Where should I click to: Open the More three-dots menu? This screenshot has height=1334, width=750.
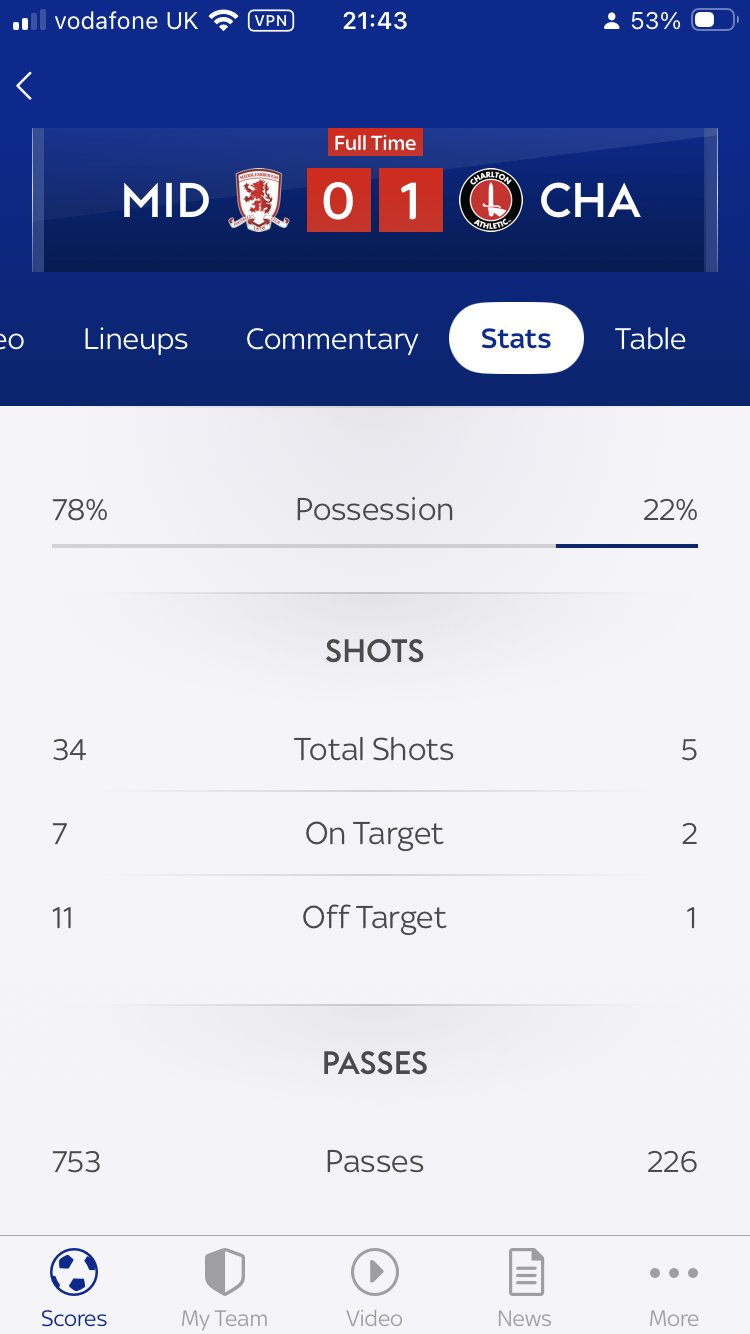pos(674,1273)
